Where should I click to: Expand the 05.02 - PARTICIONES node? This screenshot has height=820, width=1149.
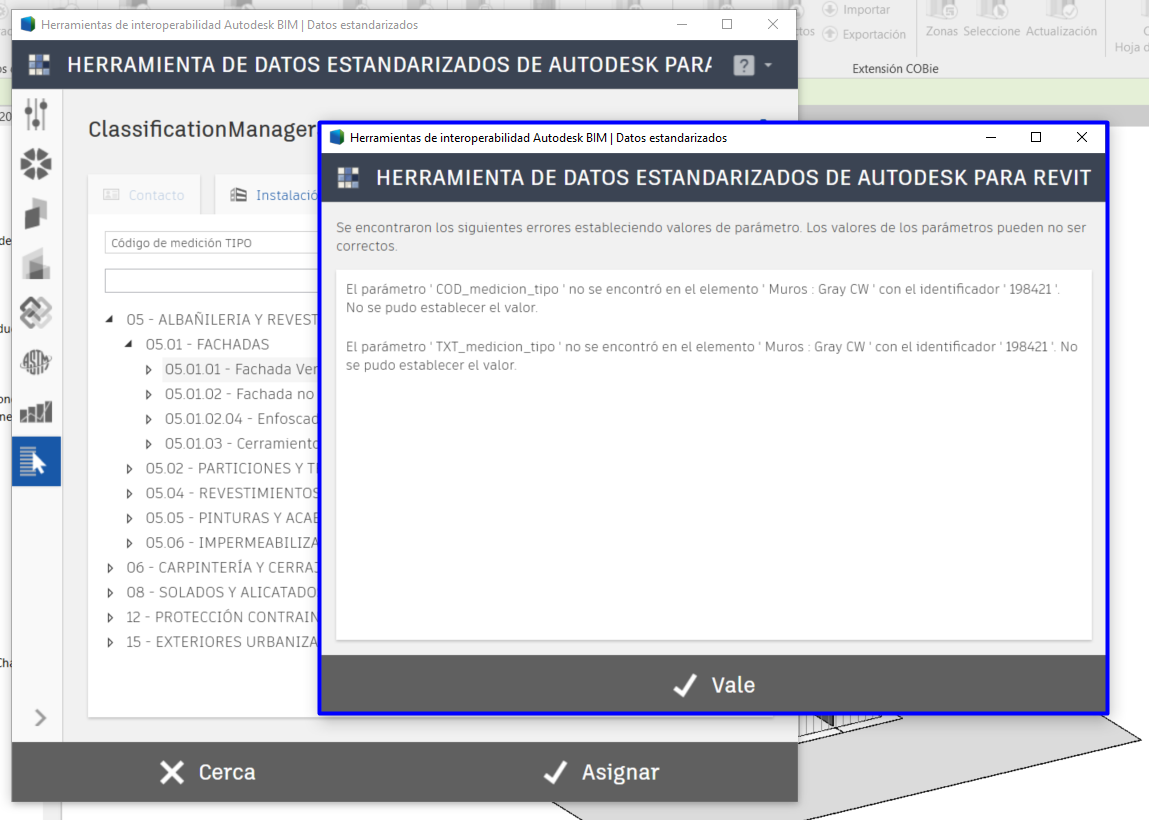pyautogui.click(x=129, y=468)
